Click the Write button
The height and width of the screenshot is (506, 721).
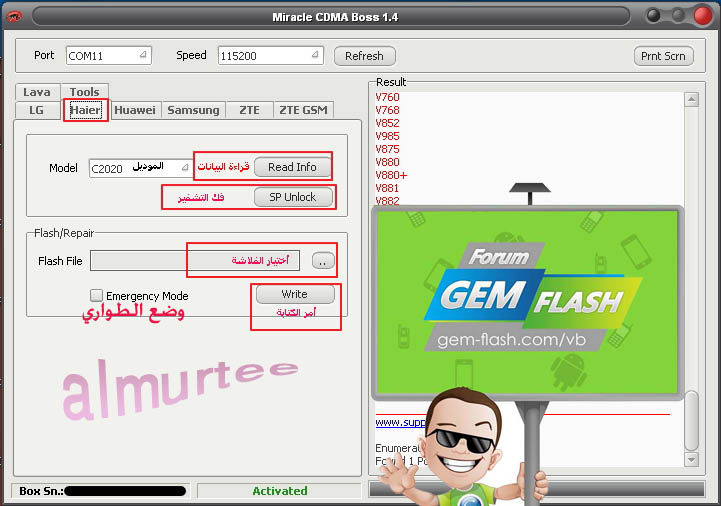pos(295,294)
